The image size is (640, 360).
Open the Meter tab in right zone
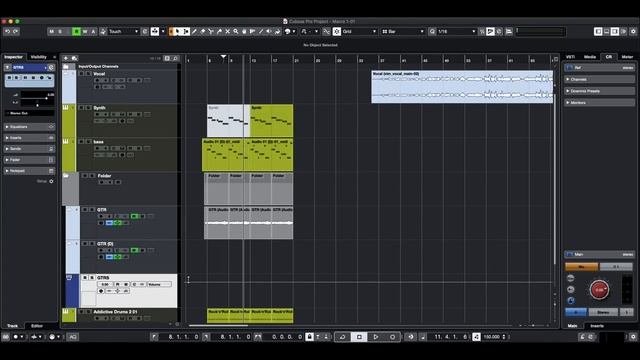627,57
